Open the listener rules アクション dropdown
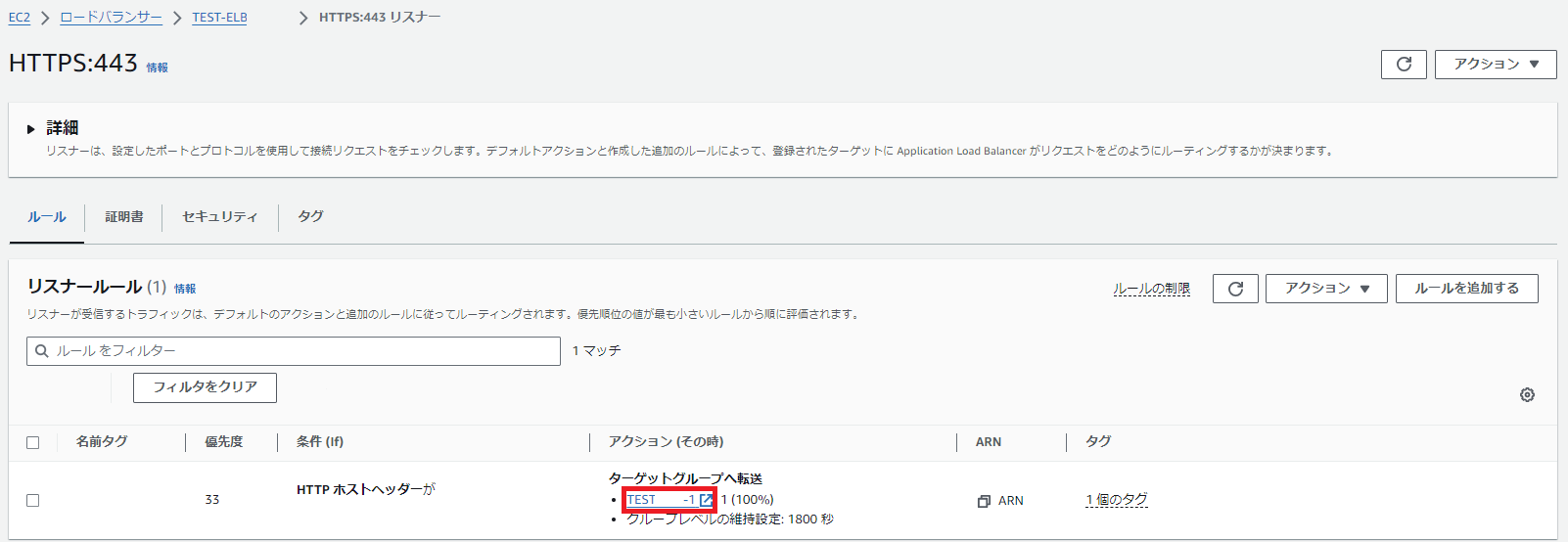Viewport: 1568px width, 542px height. tap(1326, 289)
